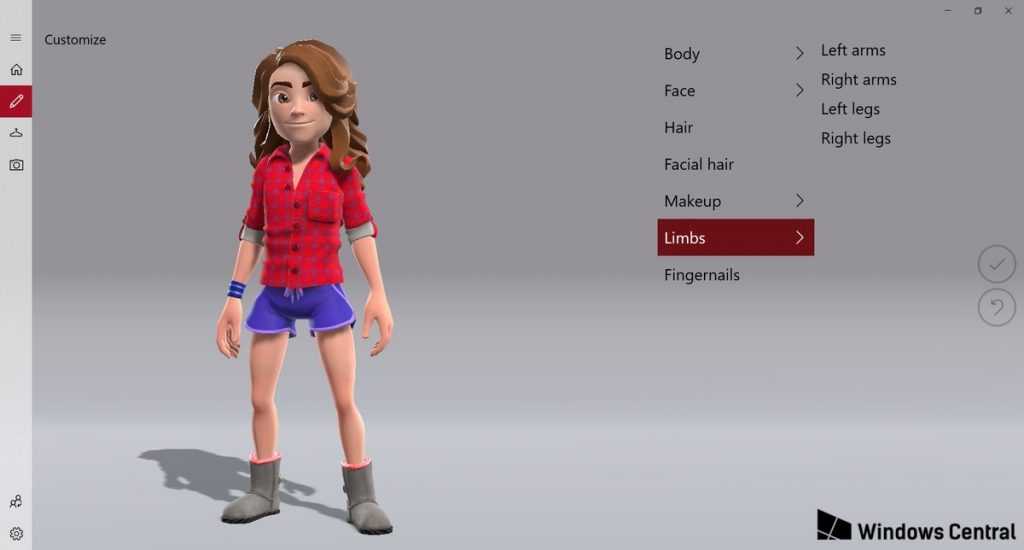Confirm changes with the checkmark button

click(x=996, y=265)
